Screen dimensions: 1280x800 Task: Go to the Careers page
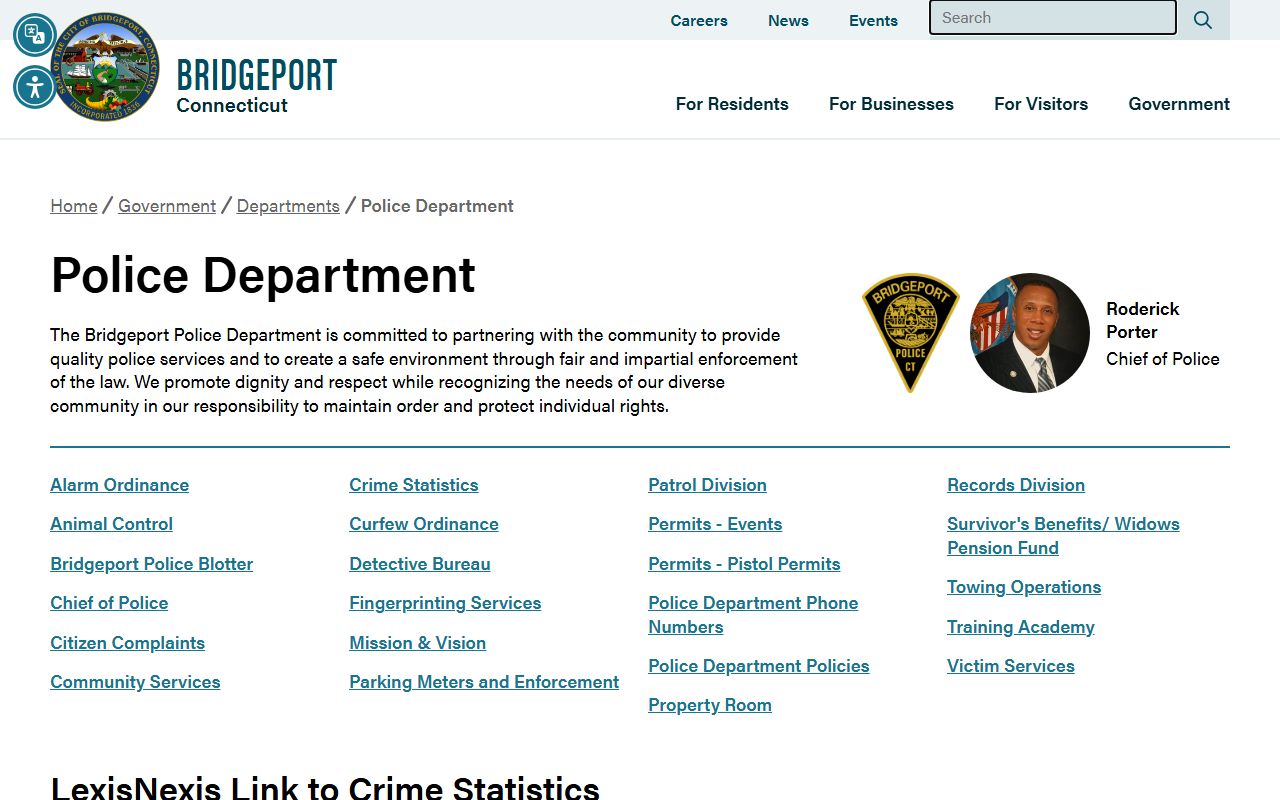tap(698, 21)
